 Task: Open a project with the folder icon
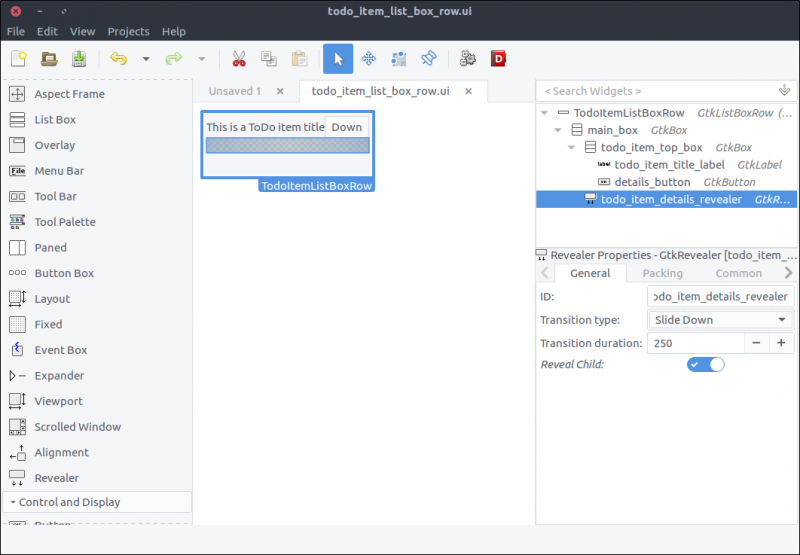pos(48,59)
